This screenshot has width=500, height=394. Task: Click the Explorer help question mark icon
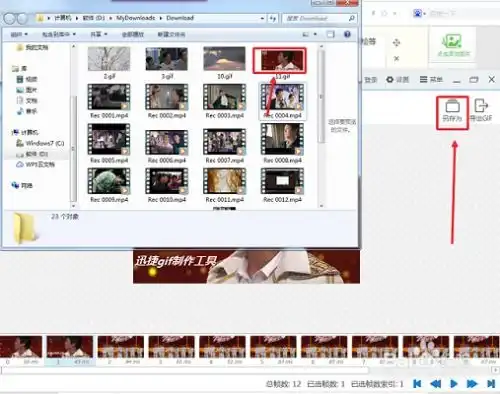point(347,34)
